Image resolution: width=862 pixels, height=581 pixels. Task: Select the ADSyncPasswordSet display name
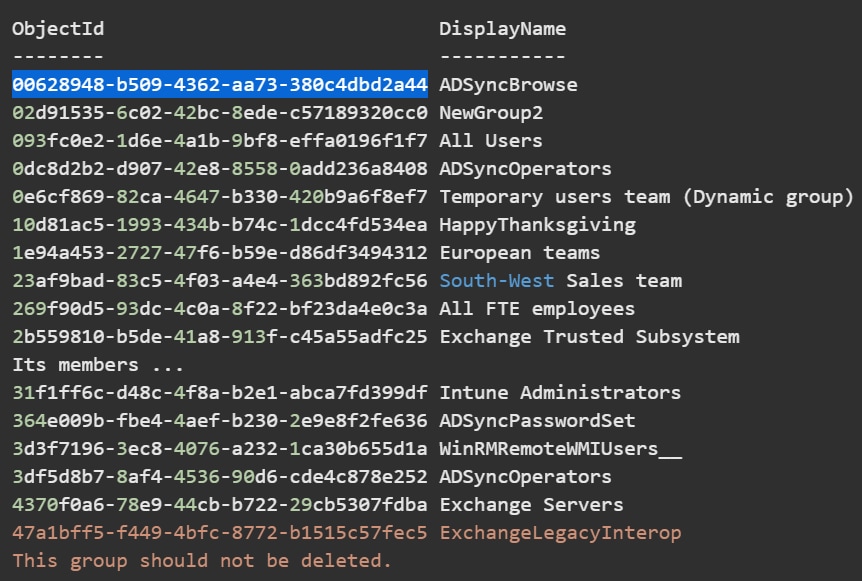pos(537,420)
